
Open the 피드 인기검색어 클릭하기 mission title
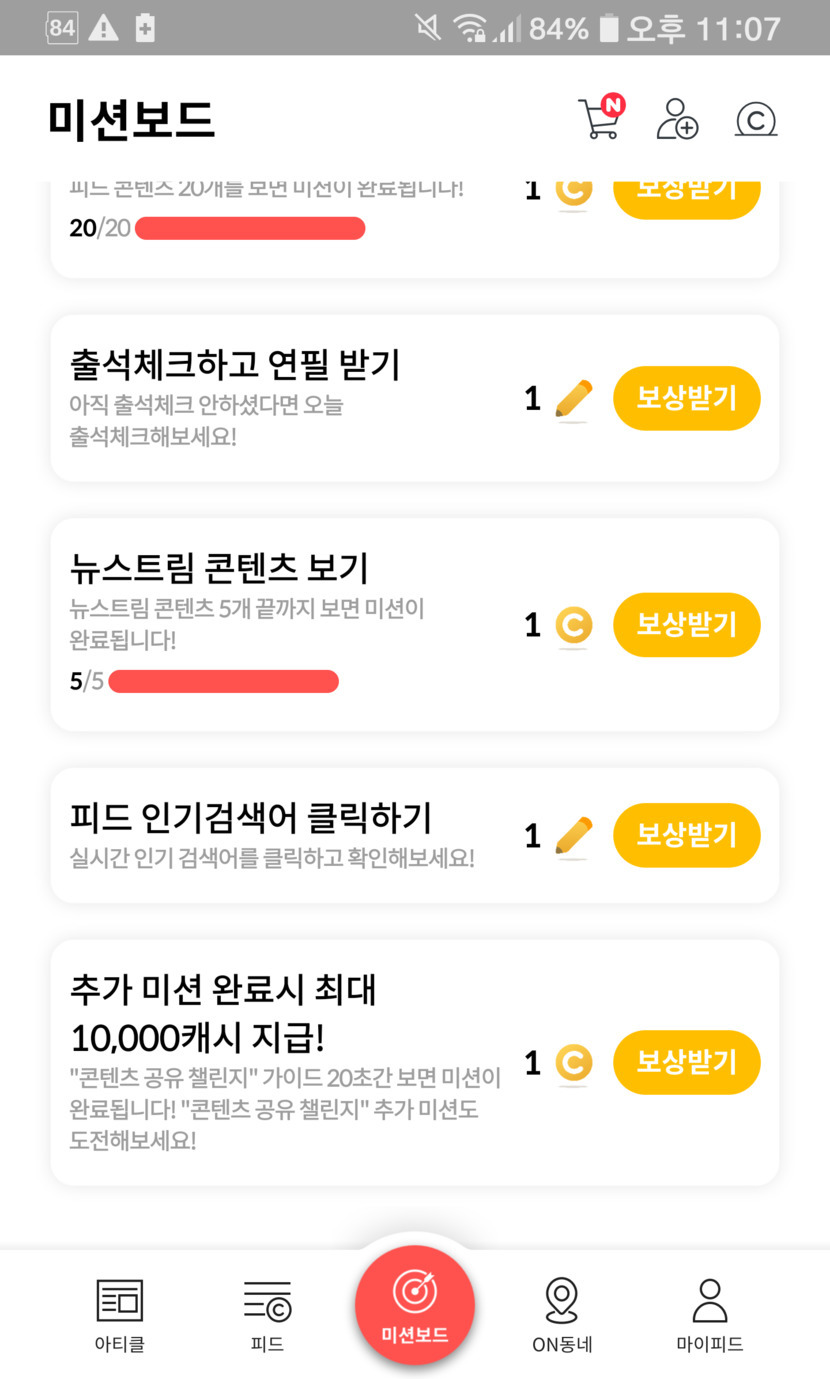click(251, 817)
